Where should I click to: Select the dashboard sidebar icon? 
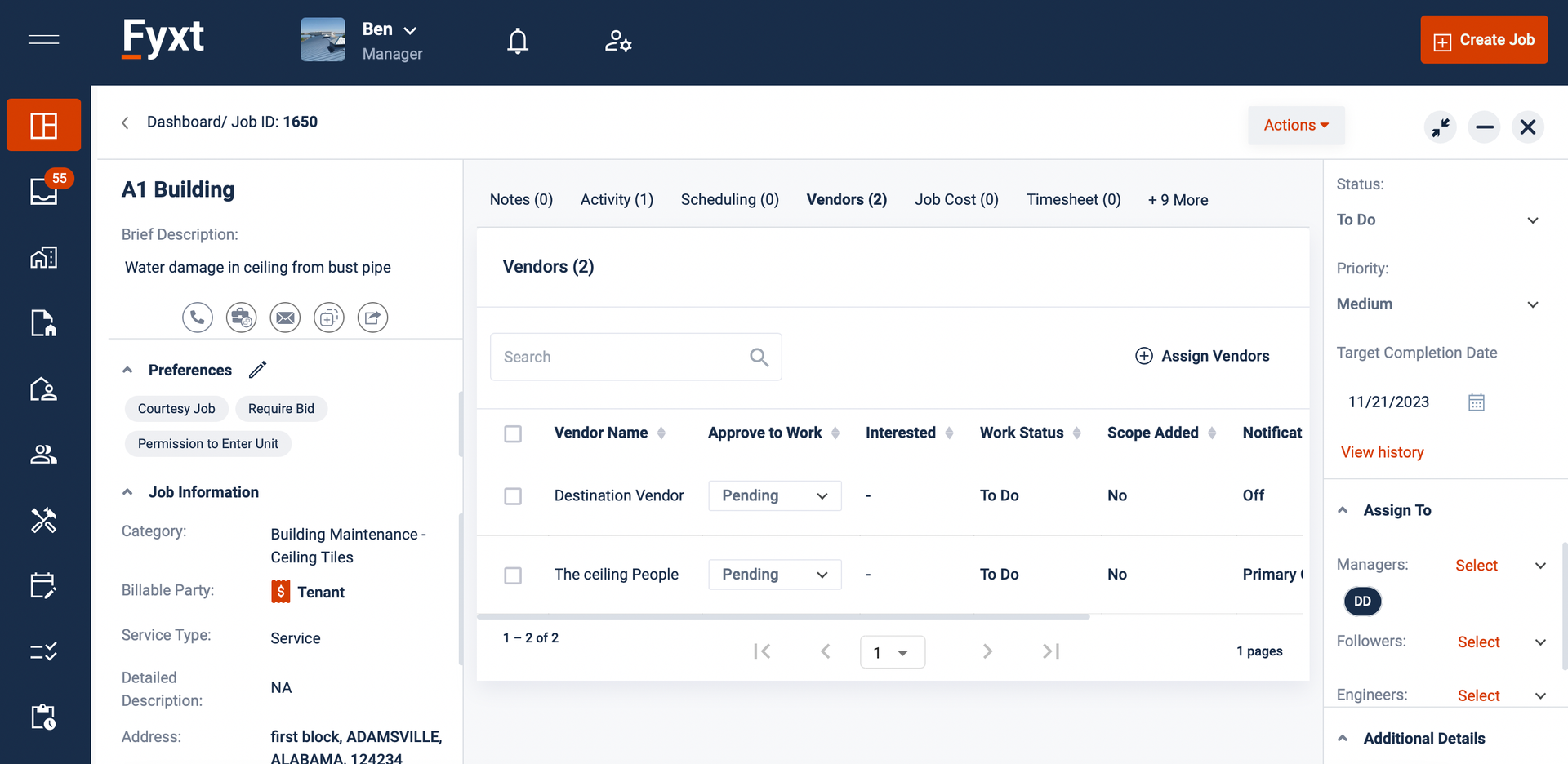tap(44, 125)
